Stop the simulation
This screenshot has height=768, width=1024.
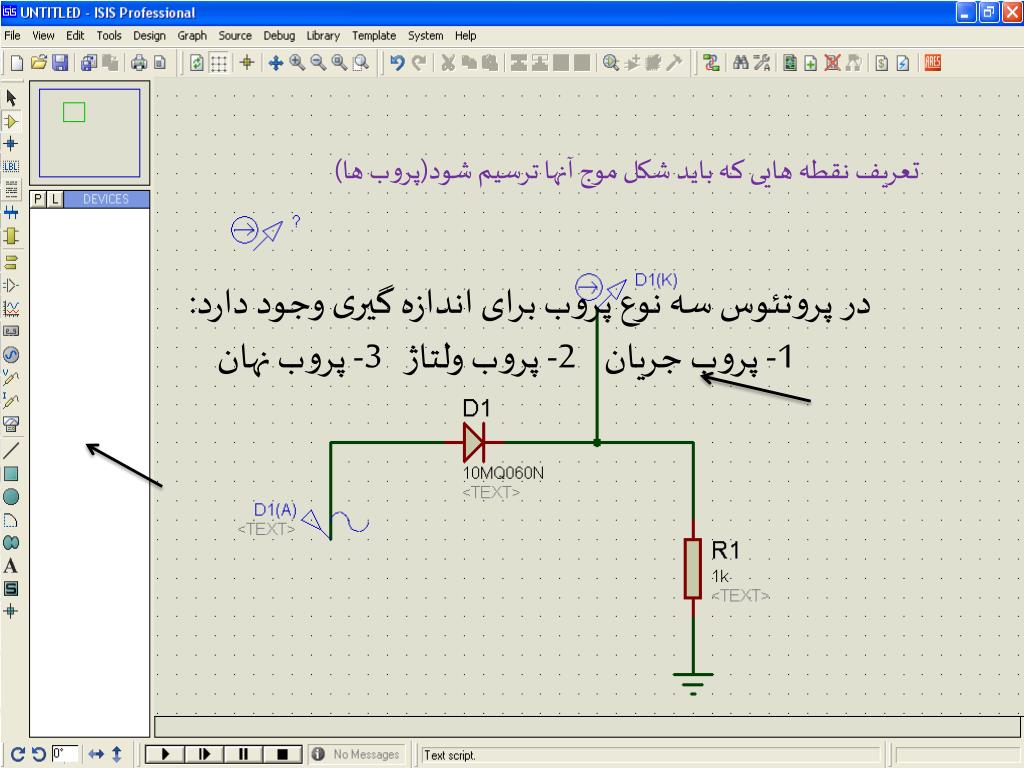(282, 754)
